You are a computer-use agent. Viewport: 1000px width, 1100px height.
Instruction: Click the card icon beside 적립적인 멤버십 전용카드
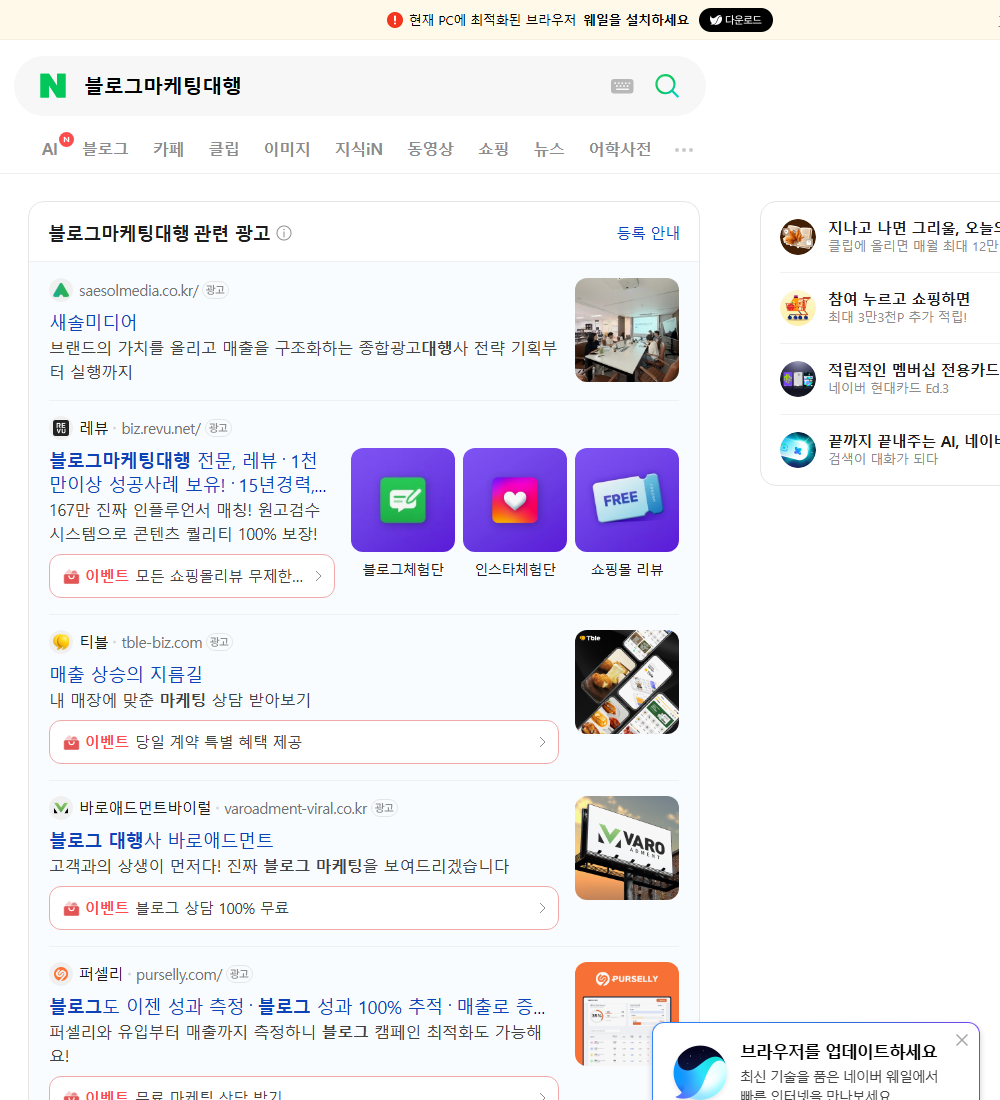coord(798,379)
